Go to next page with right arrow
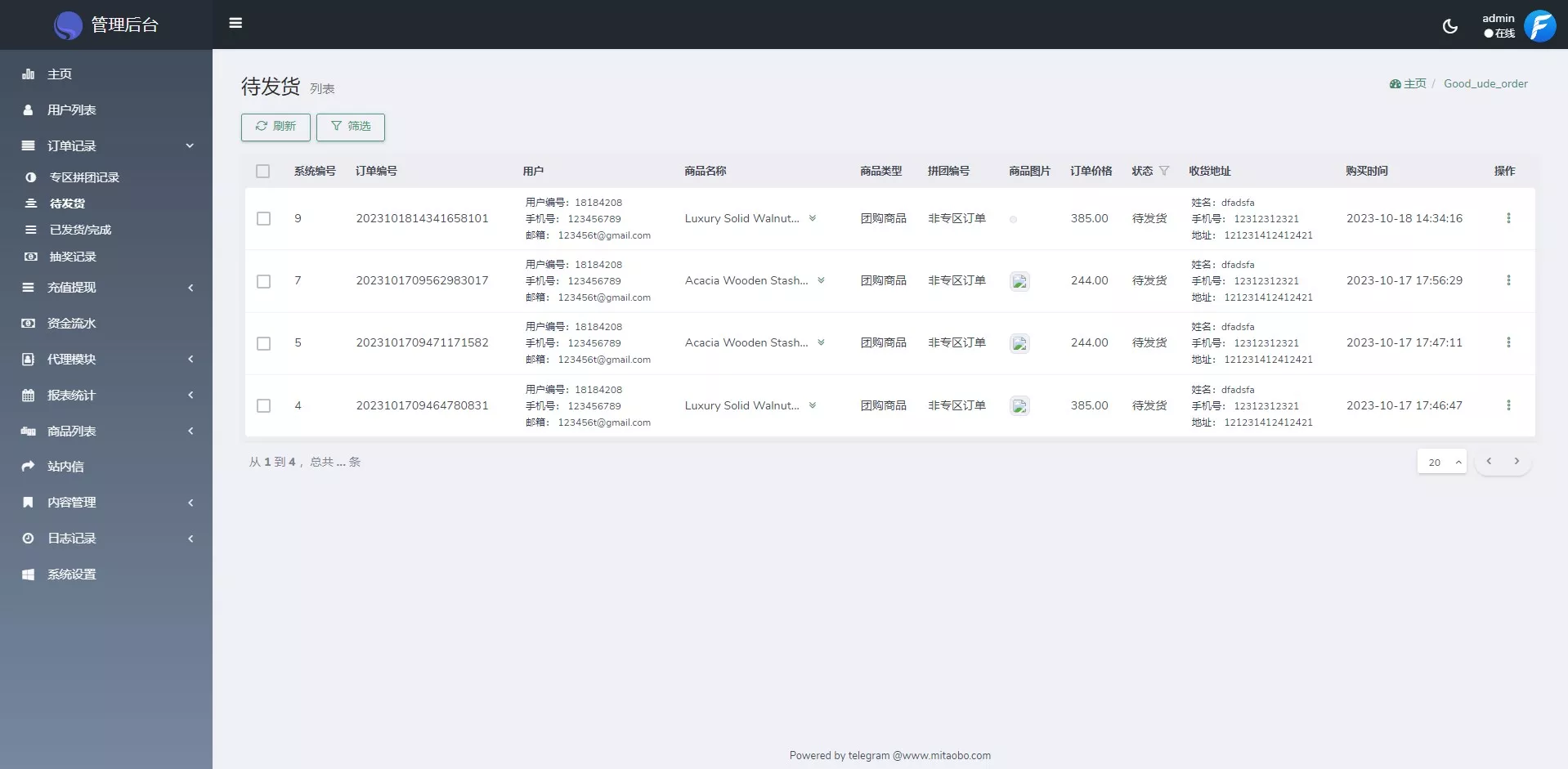 click(1516, 462)
